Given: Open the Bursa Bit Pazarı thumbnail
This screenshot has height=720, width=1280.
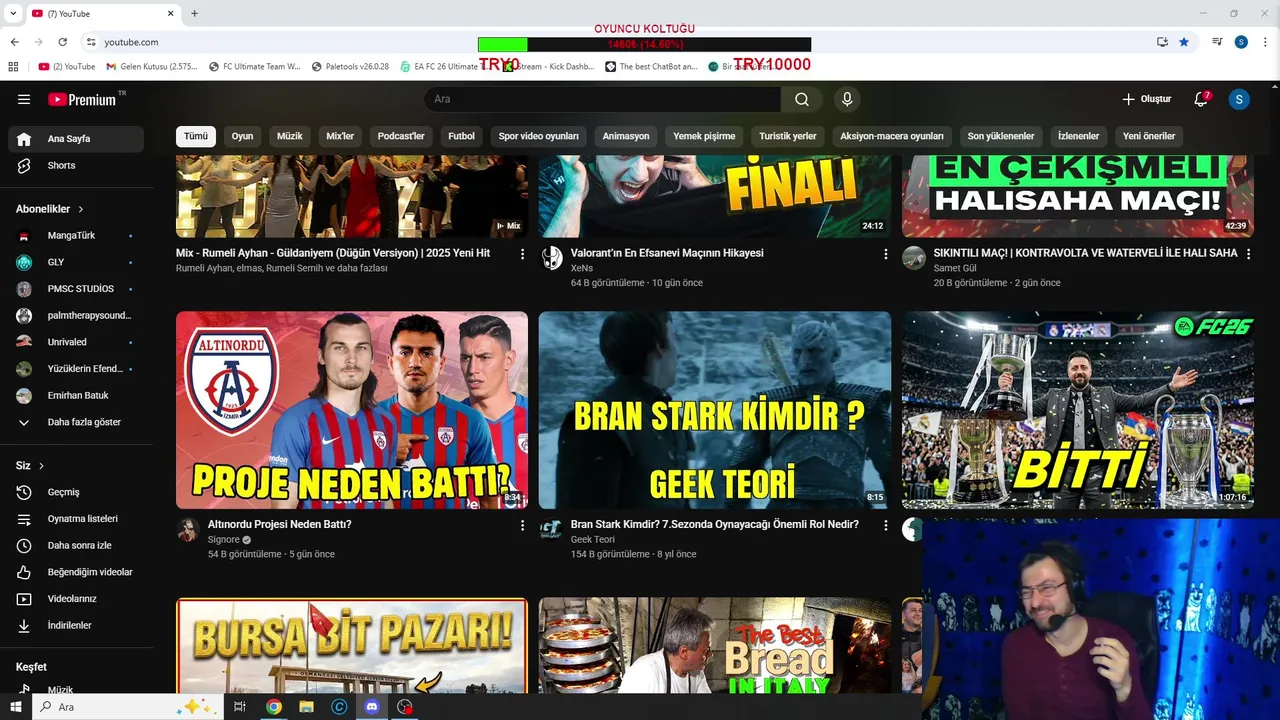Looking at the screenshot, I should (x=352, y=646).
